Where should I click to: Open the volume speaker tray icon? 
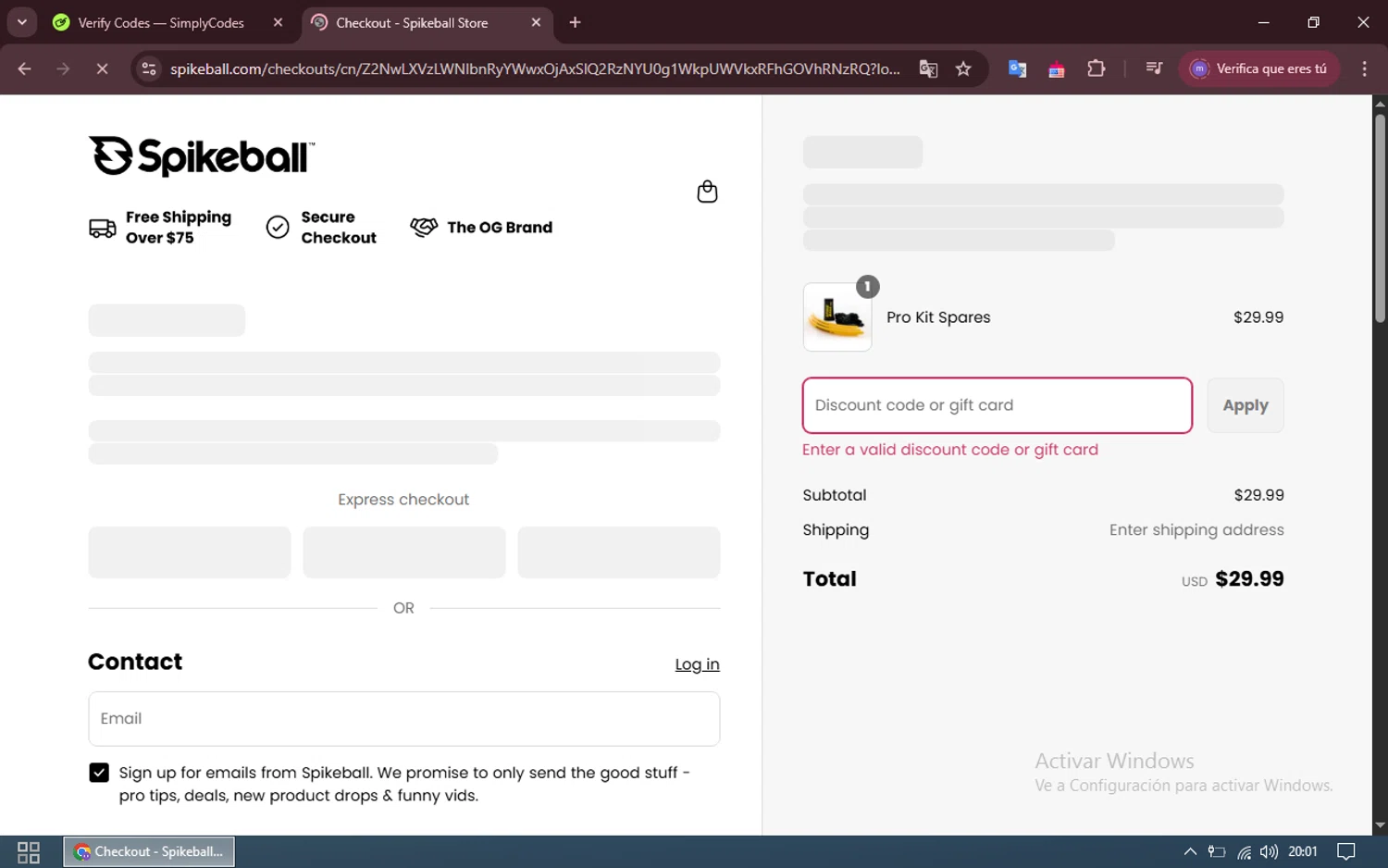click(x=1269, y=851)
